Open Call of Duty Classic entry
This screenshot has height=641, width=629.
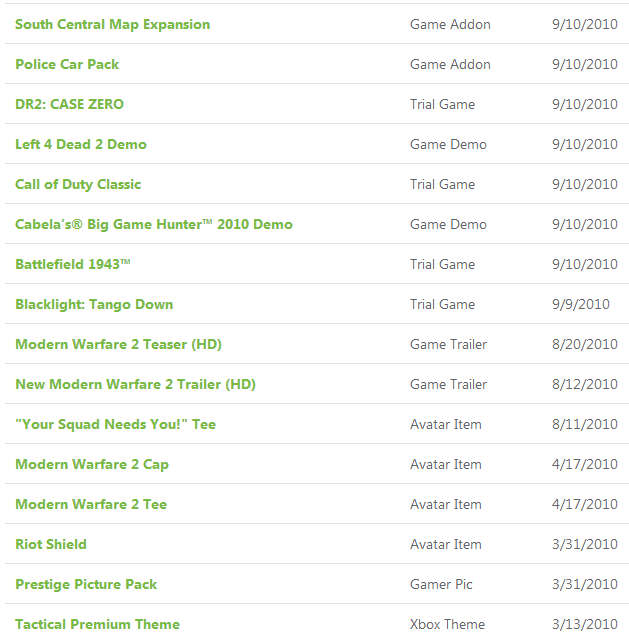[78, 184]
